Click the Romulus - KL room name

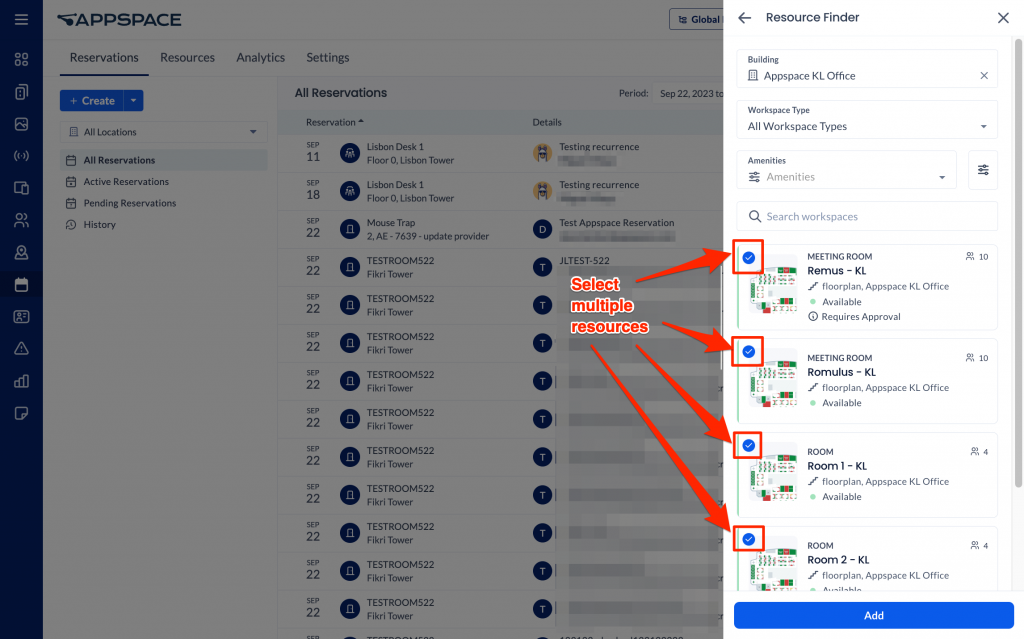(x=841, y=372)
